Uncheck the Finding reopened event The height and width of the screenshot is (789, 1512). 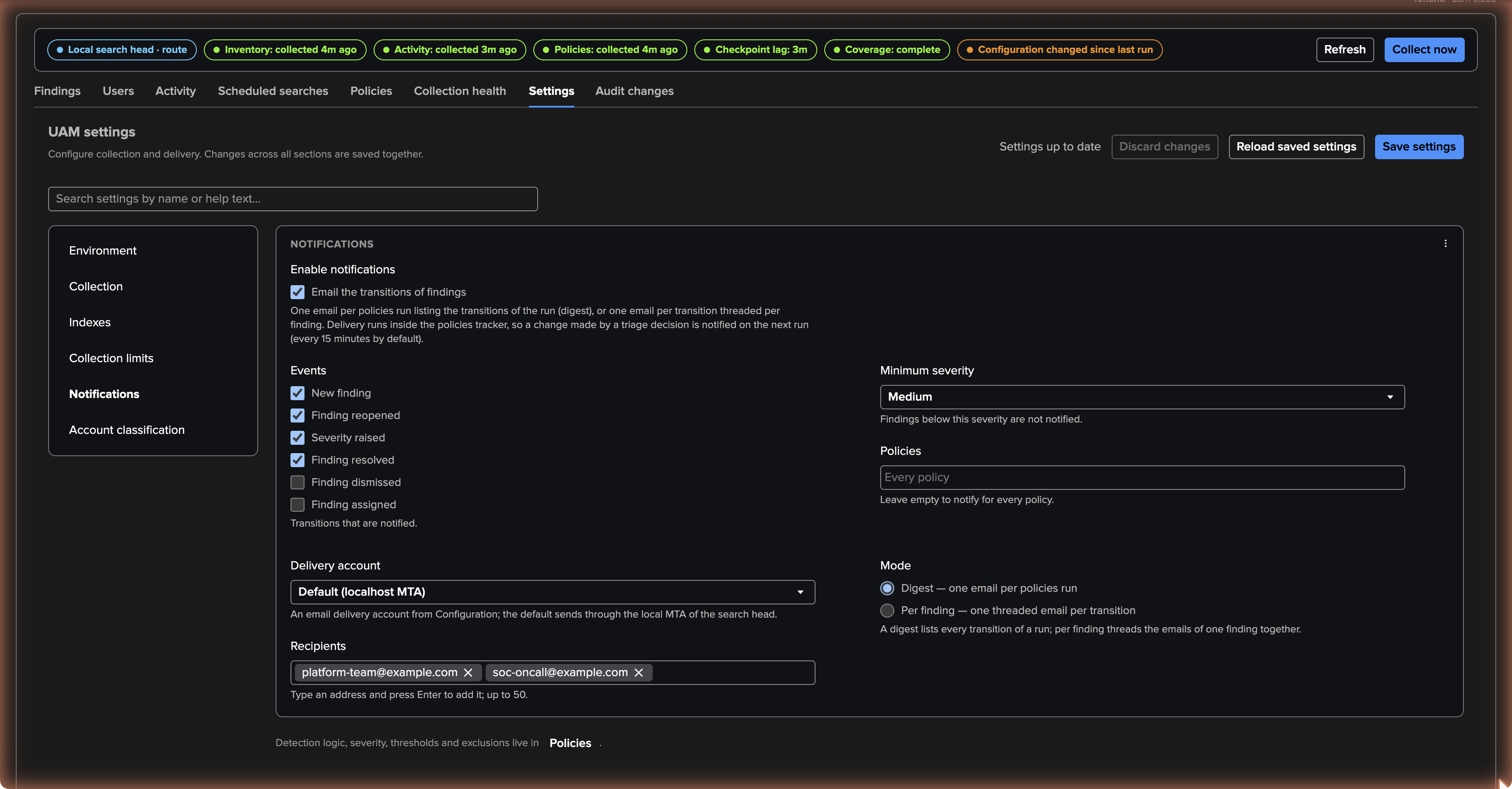pyautogui.click(x=297, y=415)
